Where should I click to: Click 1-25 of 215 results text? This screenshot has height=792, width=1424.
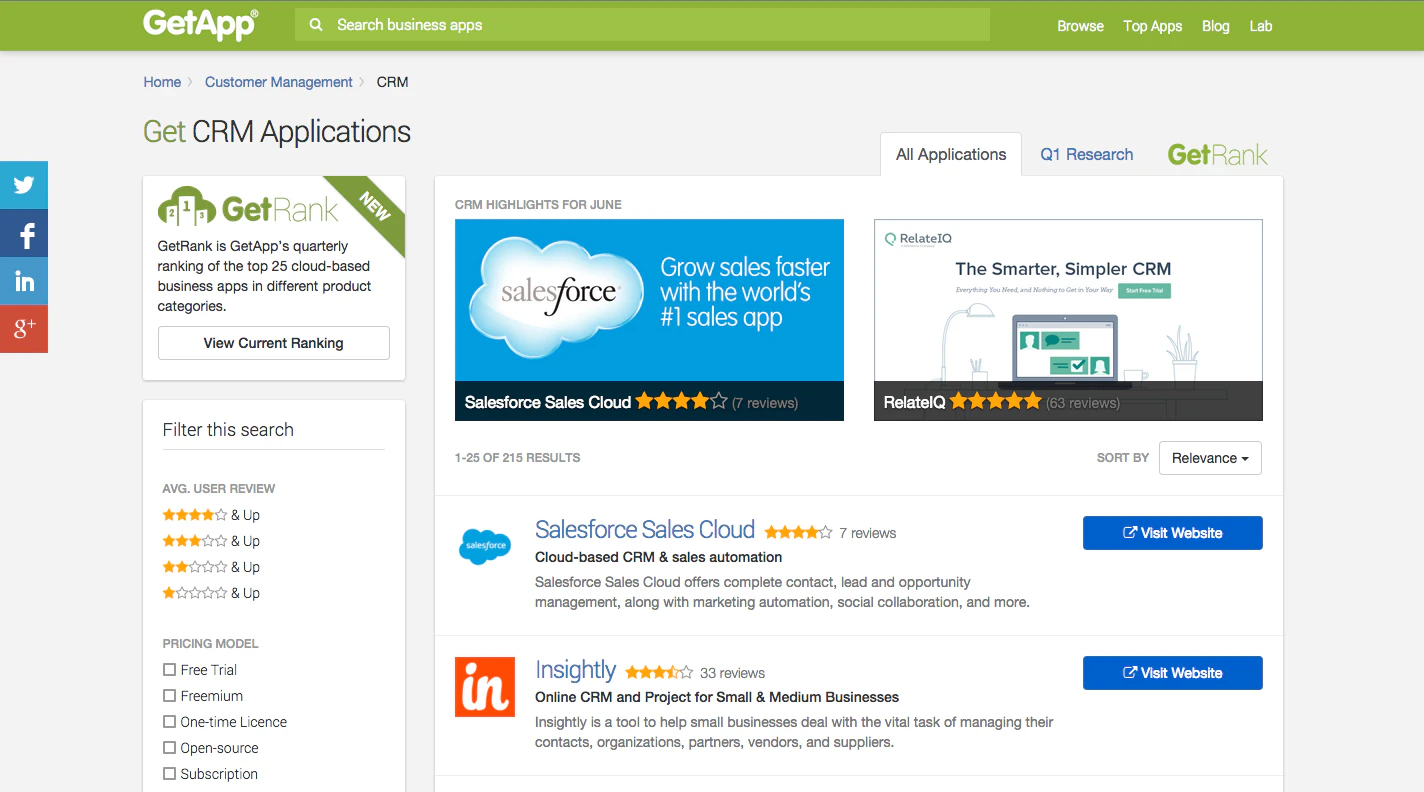click(517, 458)
